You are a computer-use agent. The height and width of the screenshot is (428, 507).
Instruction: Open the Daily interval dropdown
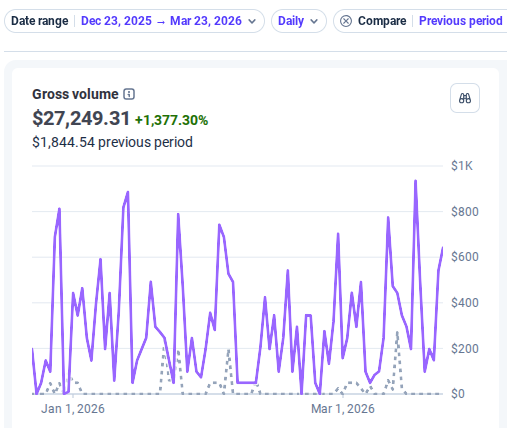tap(299, 21)
